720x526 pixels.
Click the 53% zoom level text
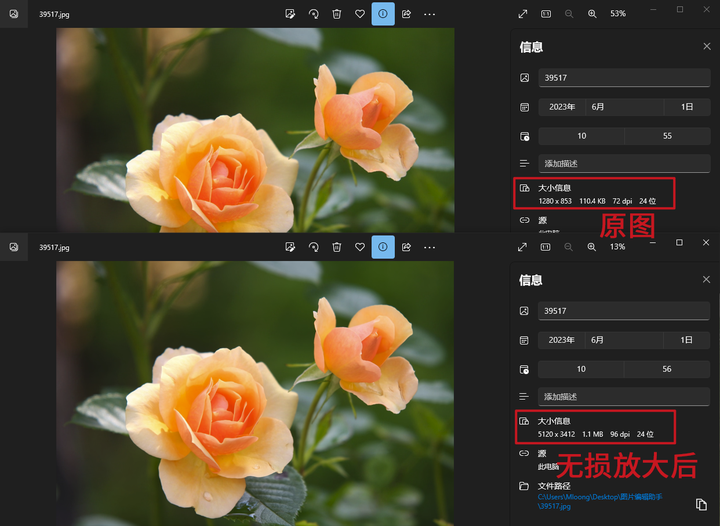pyautogui.click(x=618, y=14)
